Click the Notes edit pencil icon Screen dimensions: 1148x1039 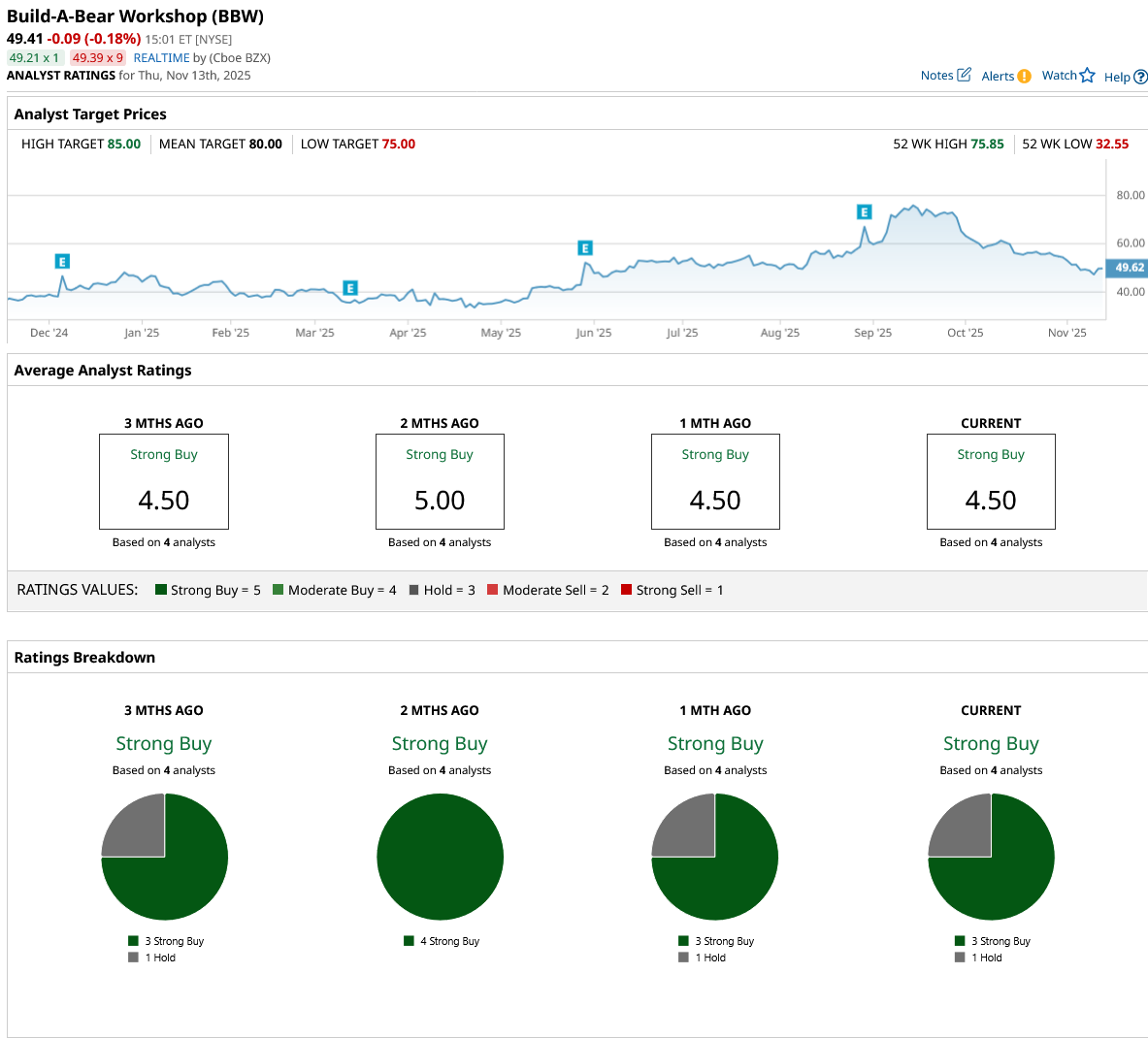click(x=964, y=75)
